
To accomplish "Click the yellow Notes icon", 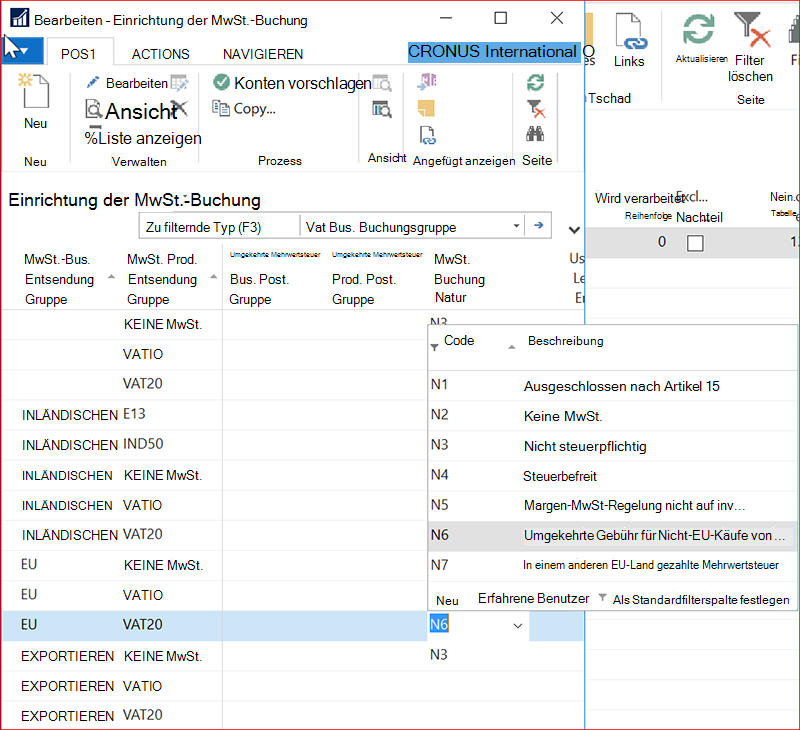I will coord(426,108).
